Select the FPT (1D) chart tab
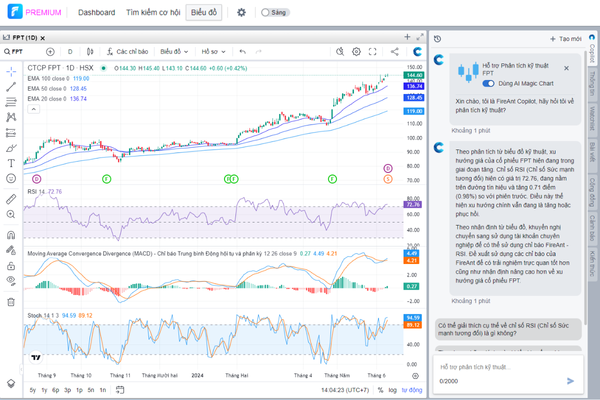Viewport: 600px width, 400px height. 24,38
